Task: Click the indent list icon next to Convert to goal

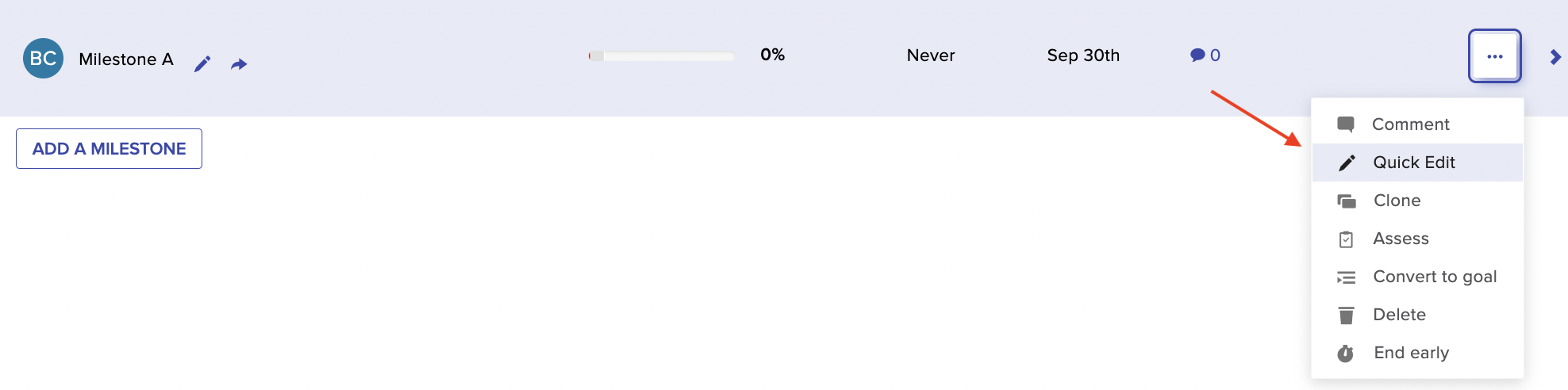Action: click(x=1347, y=277)
